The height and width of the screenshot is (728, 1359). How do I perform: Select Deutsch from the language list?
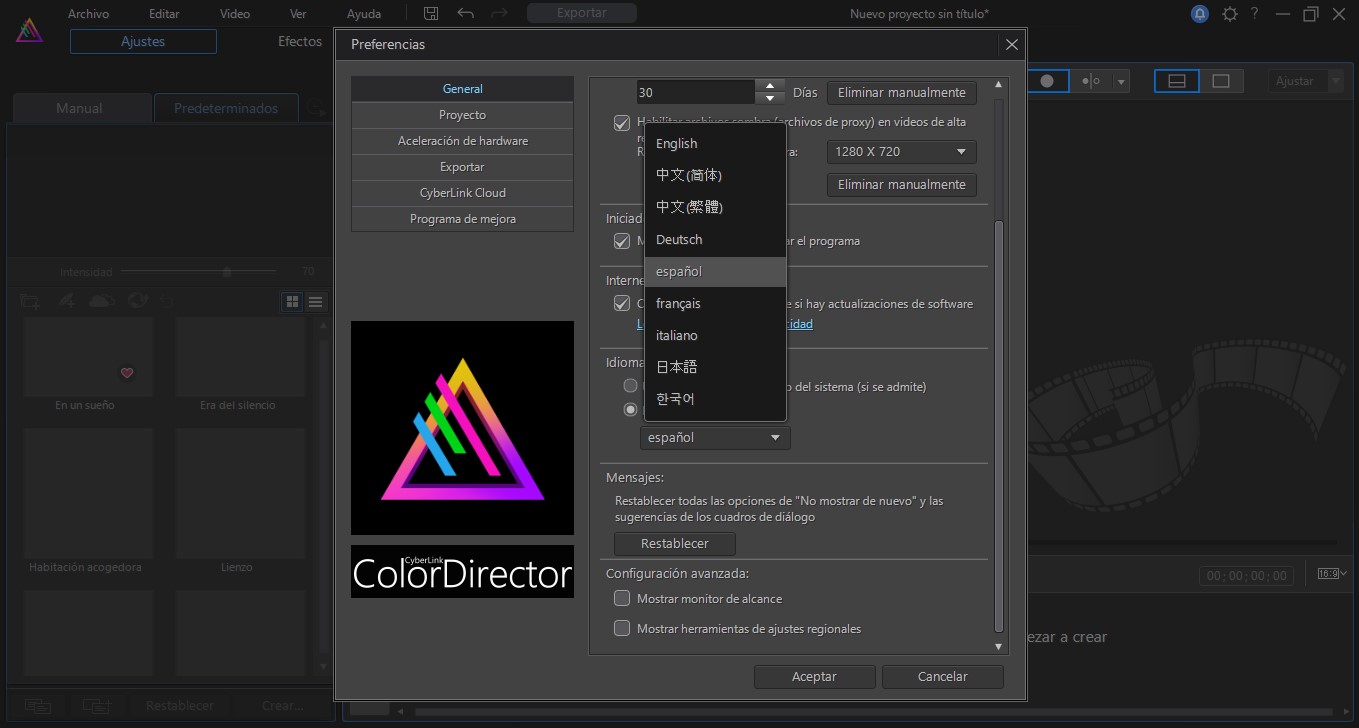click(x=679, y=239)
